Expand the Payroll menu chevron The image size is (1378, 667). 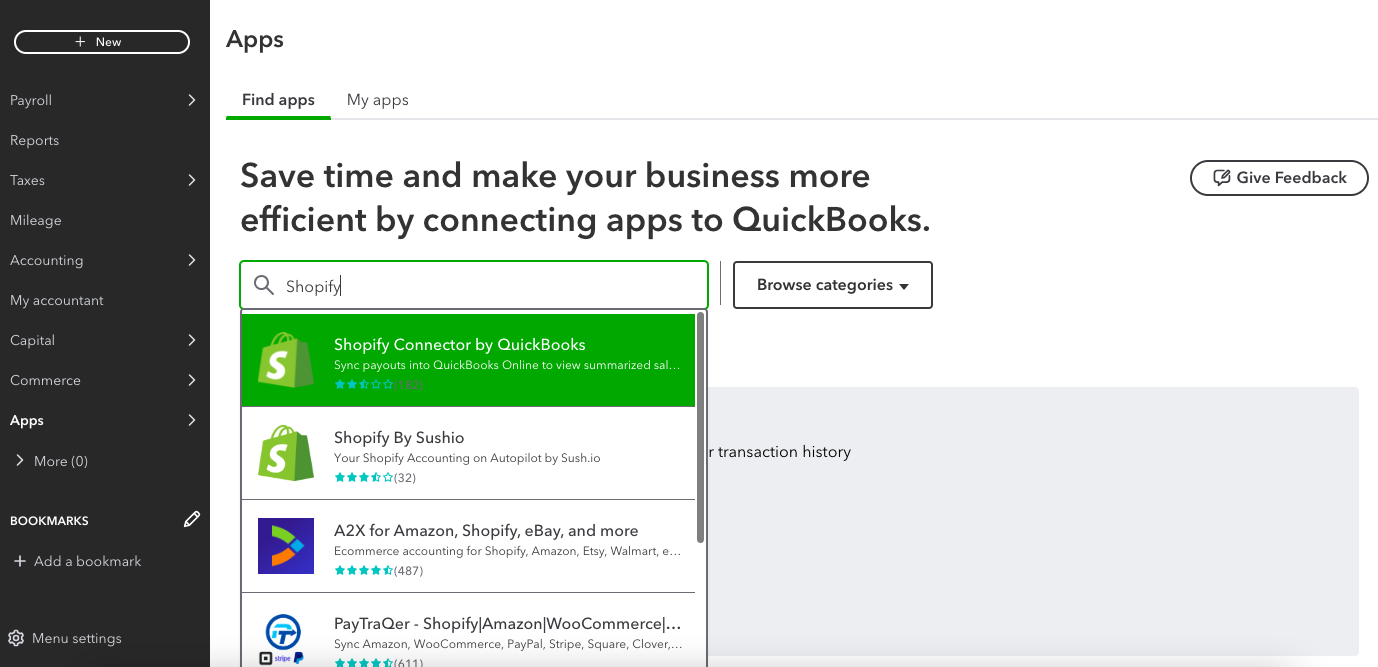click(192, 100)
